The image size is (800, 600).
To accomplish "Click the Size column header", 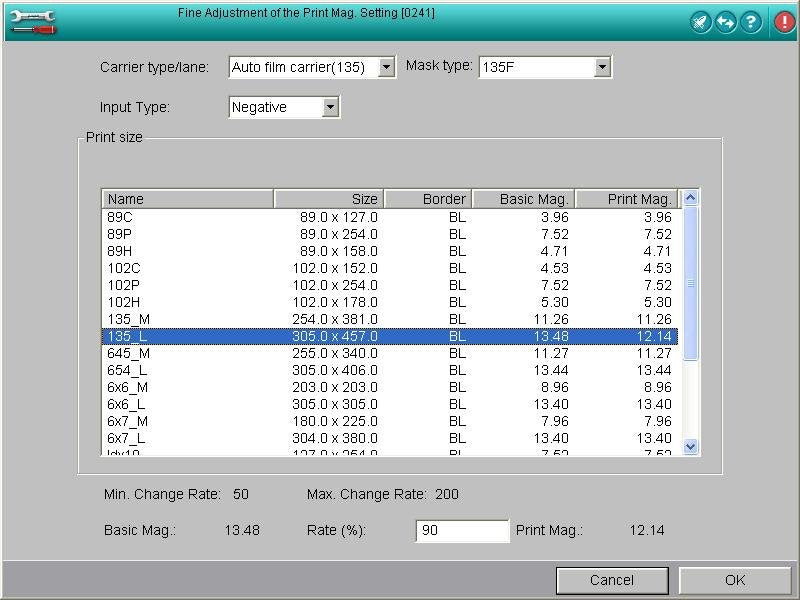I will coord(329,199).
